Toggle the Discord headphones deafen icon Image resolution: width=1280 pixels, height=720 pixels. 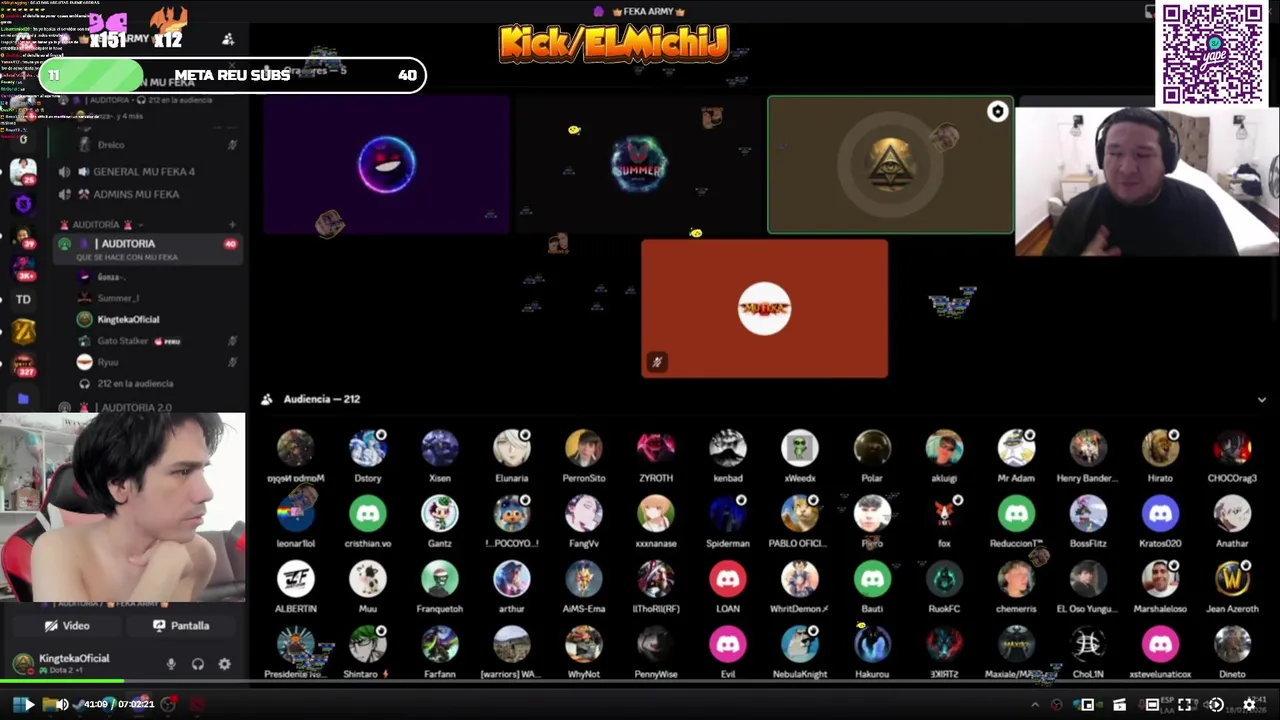tap(198, 664)
